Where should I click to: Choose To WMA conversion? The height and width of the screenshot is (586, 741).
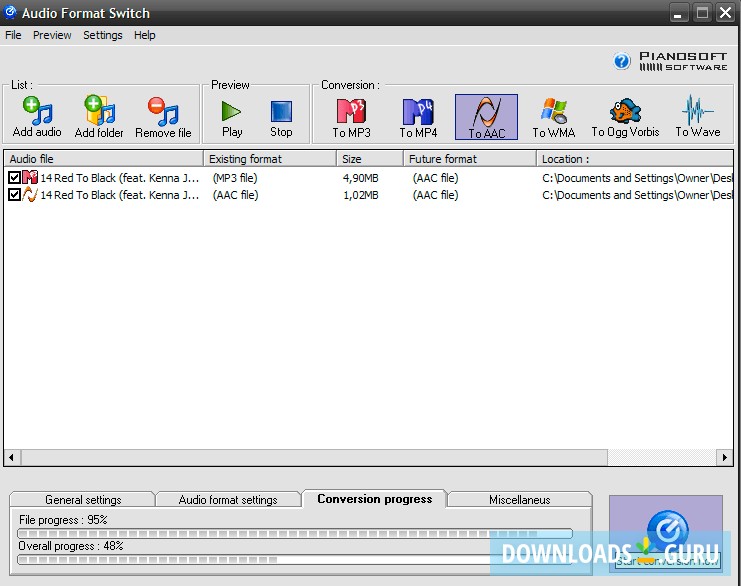(554, 118)
